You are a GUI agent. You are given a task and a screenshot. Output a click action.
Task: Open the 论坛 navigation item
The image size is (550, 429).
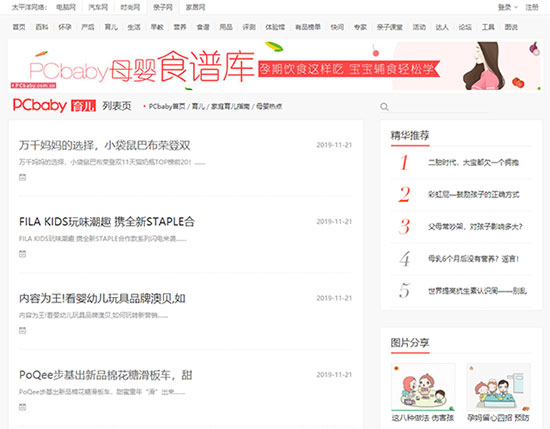tap(465, 27)
